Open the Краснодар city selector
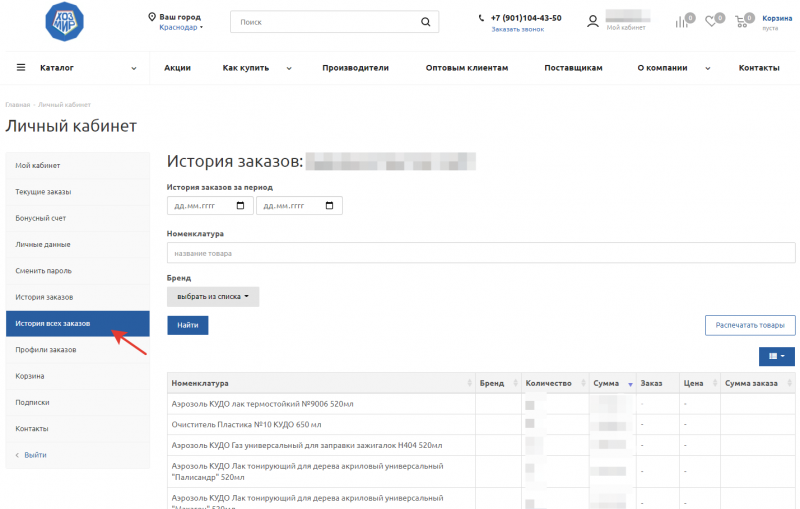Viewport: 800px width, 509px height. click(x=181, y=28)
